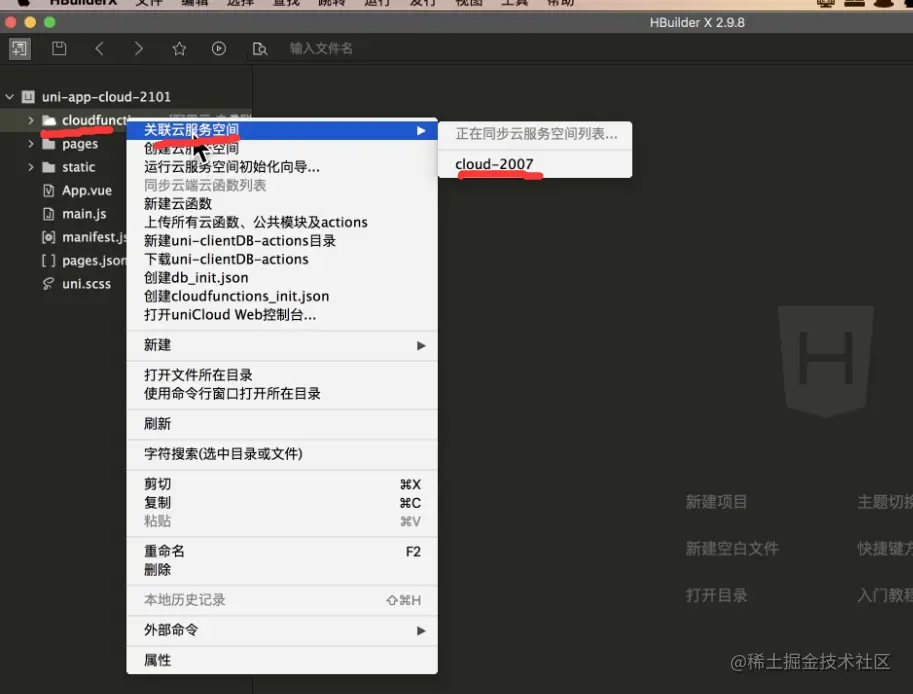Focus the file name search input field
The width and height of the screenshot is (913, 694).
pyautogui.click(x=321, y=48)
